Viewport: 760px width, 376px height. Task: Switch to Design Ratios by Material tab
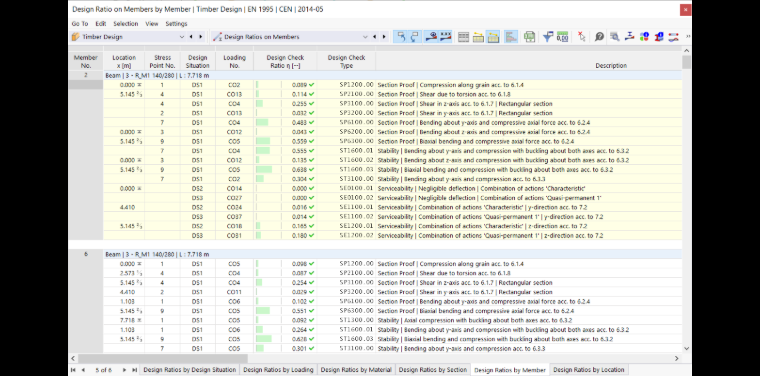356,370
